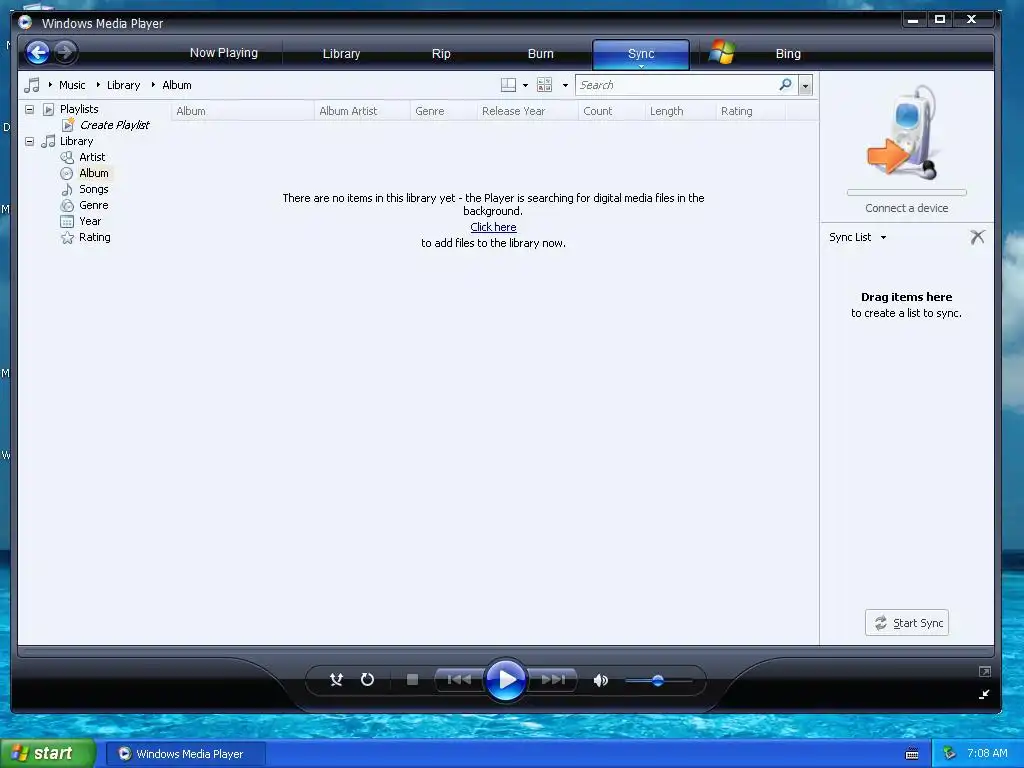Click the Previous track button
The width and height of the screenshot is (1024, 768).
coord(459,680)
